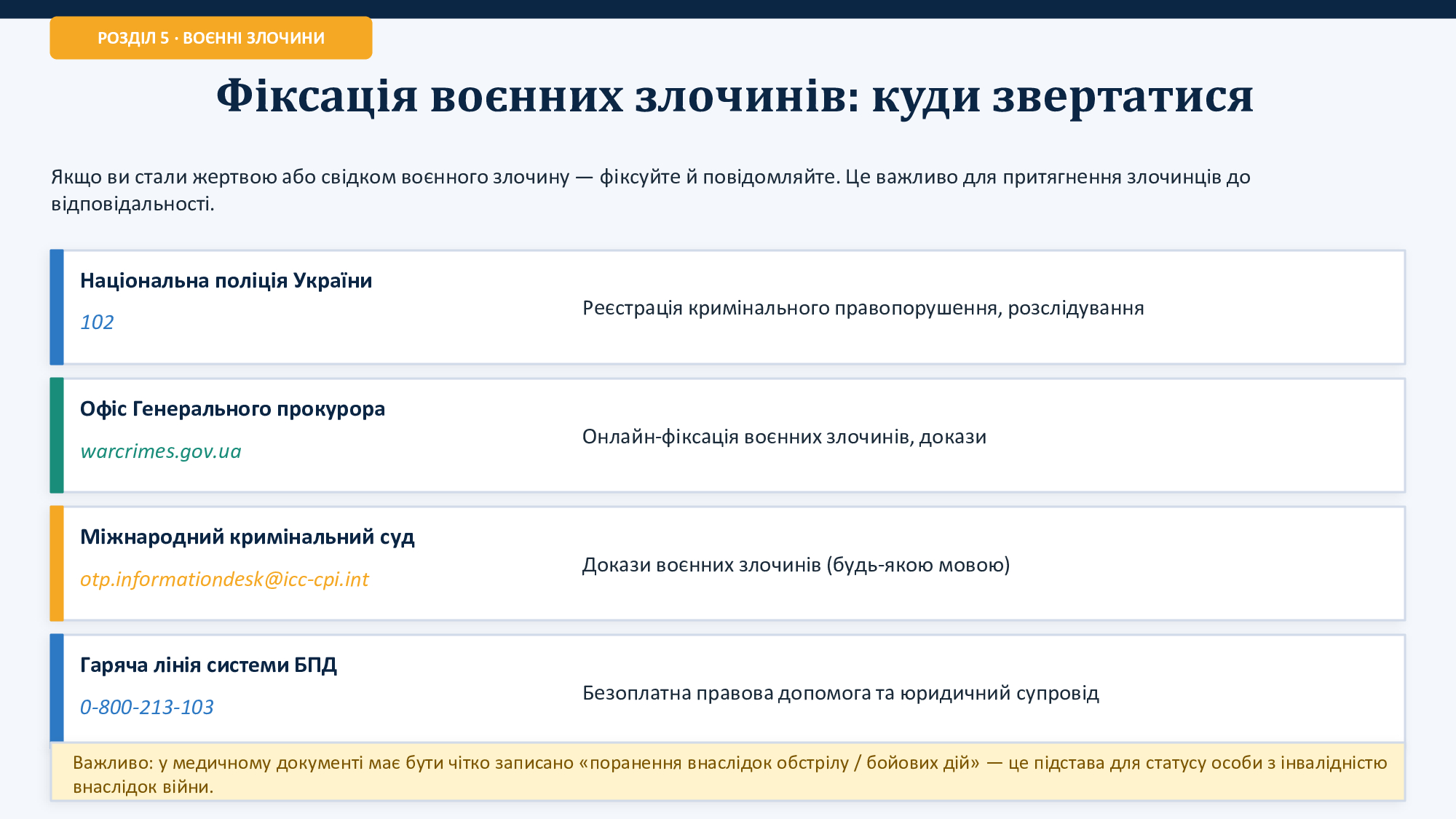
Task: Select the heading 'Національна поліція України'
Action: [226, 280]
